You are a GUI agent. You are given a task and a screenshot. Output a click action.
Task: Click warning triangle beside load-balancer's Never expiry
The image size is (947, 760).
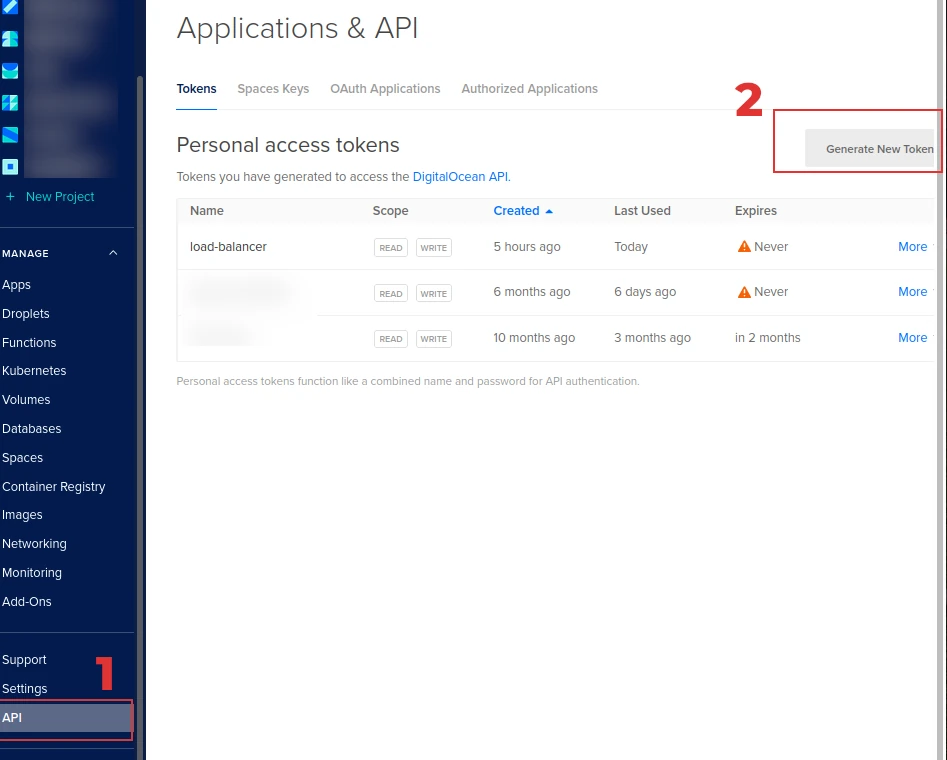point(745,247)
